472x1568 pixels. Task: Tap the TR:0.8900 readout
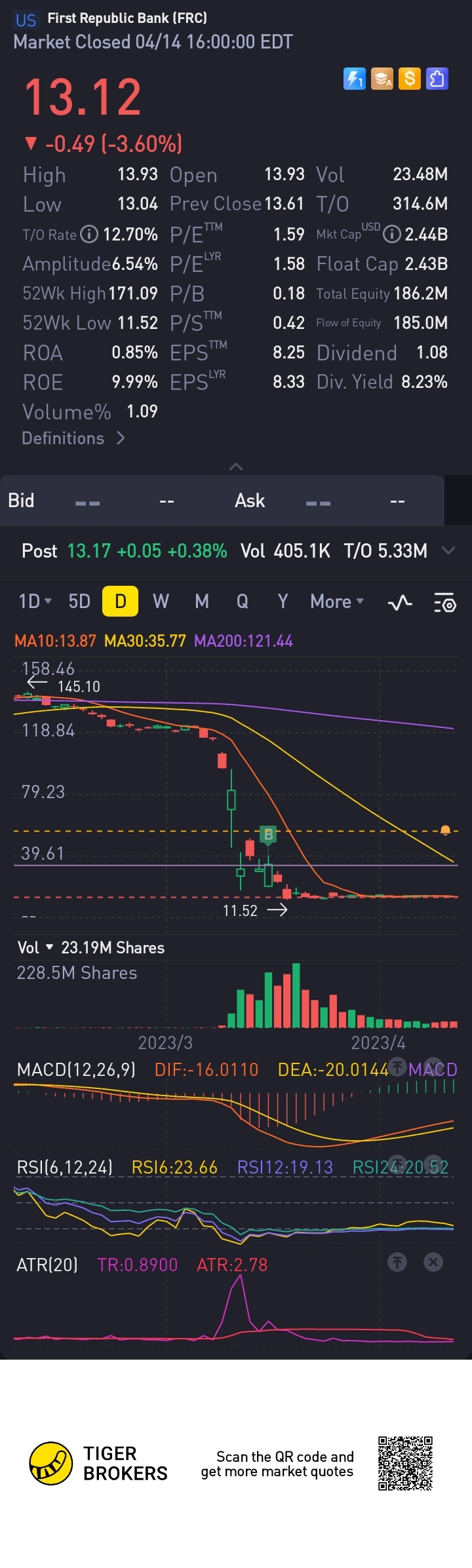(138, 1265)
